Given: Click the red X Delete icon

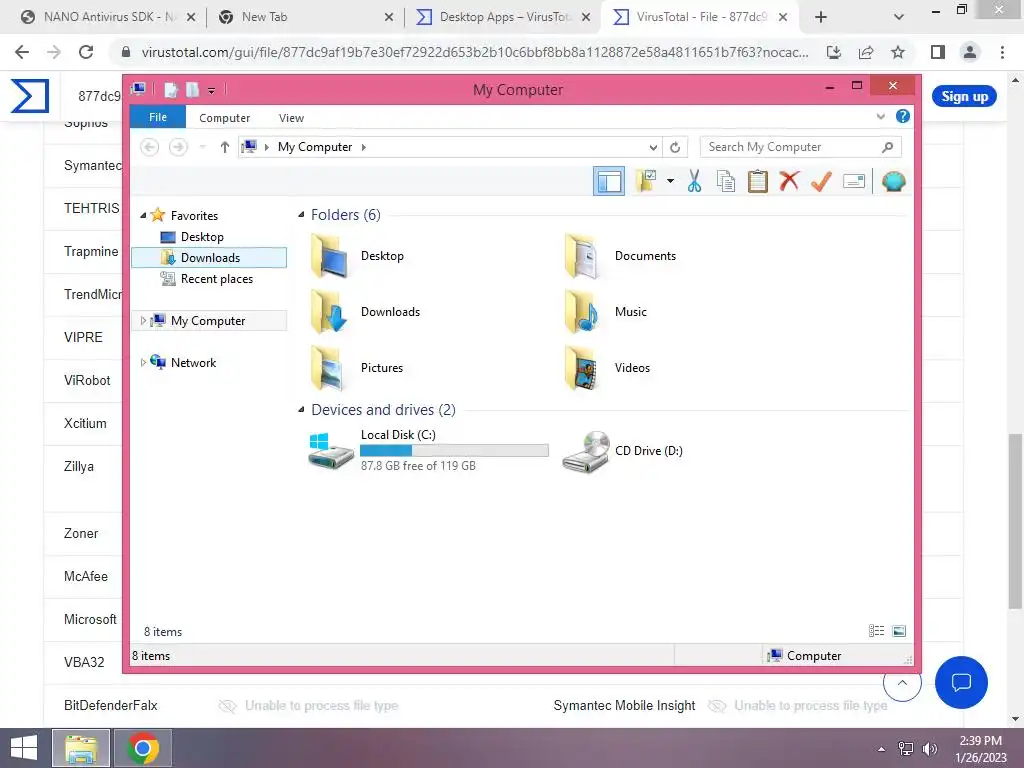Looking at the screenshot, I should [789, 181].
